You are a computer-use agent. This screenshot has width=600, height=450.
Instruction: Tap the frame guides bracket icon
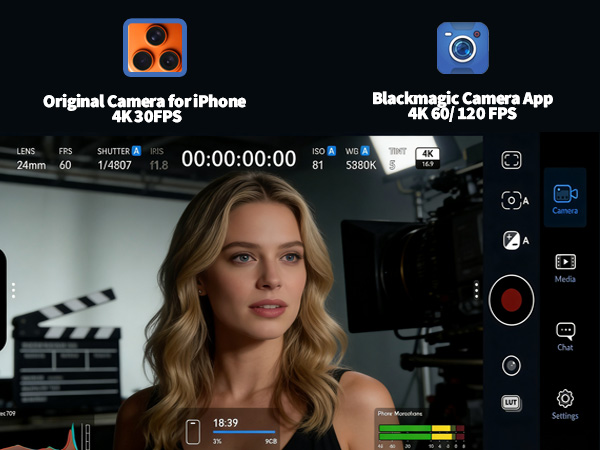click(x=511, y=160)
